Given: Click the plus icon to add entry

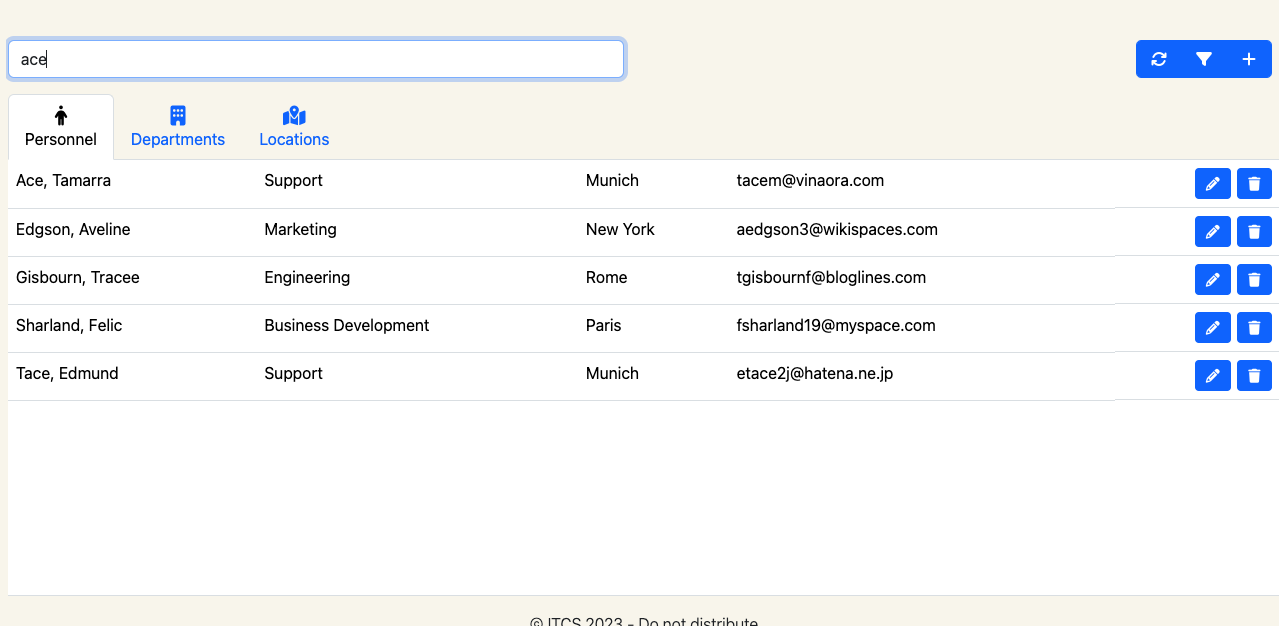Looking at the screenshot, I should tap(1249, 59).
